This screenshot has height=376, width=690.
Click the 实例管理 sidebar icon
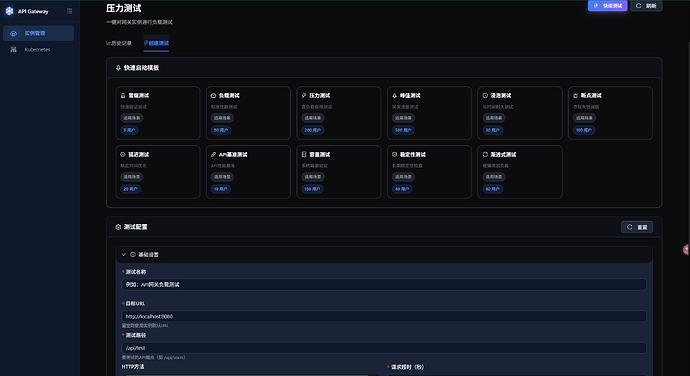(x=14, y=33)
